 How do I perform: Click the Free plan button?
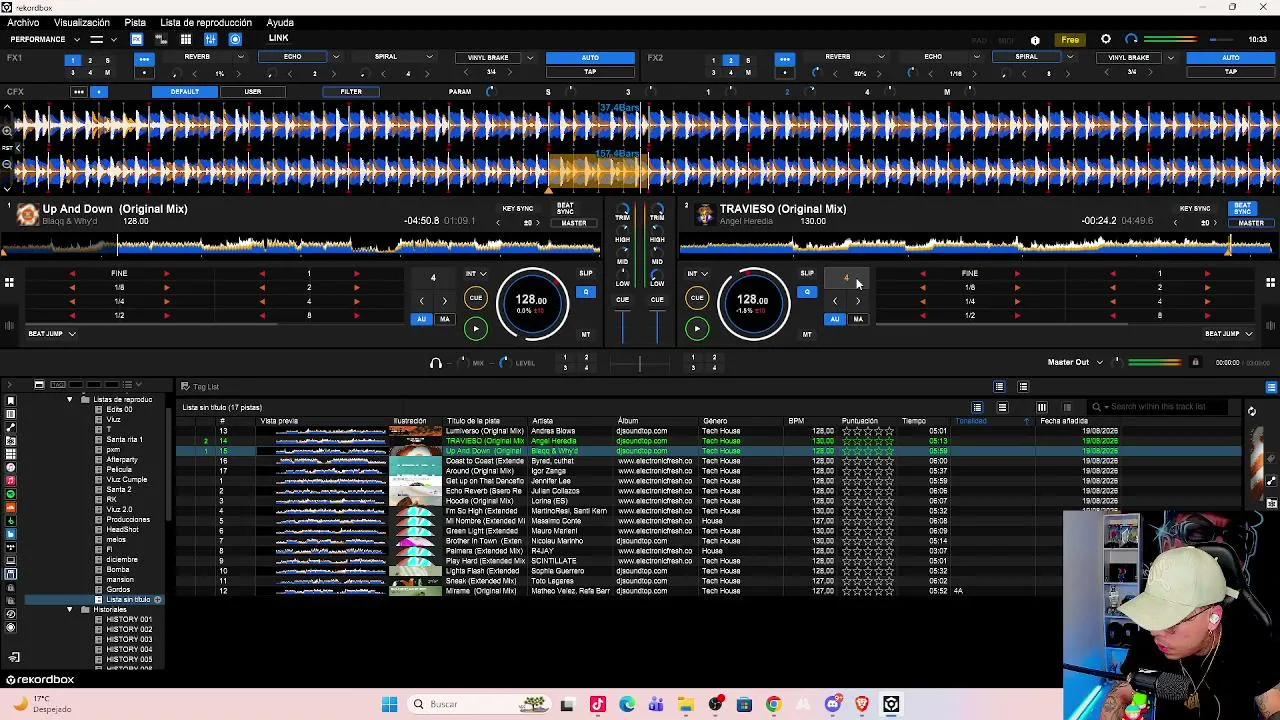[x=1070, y=40]
